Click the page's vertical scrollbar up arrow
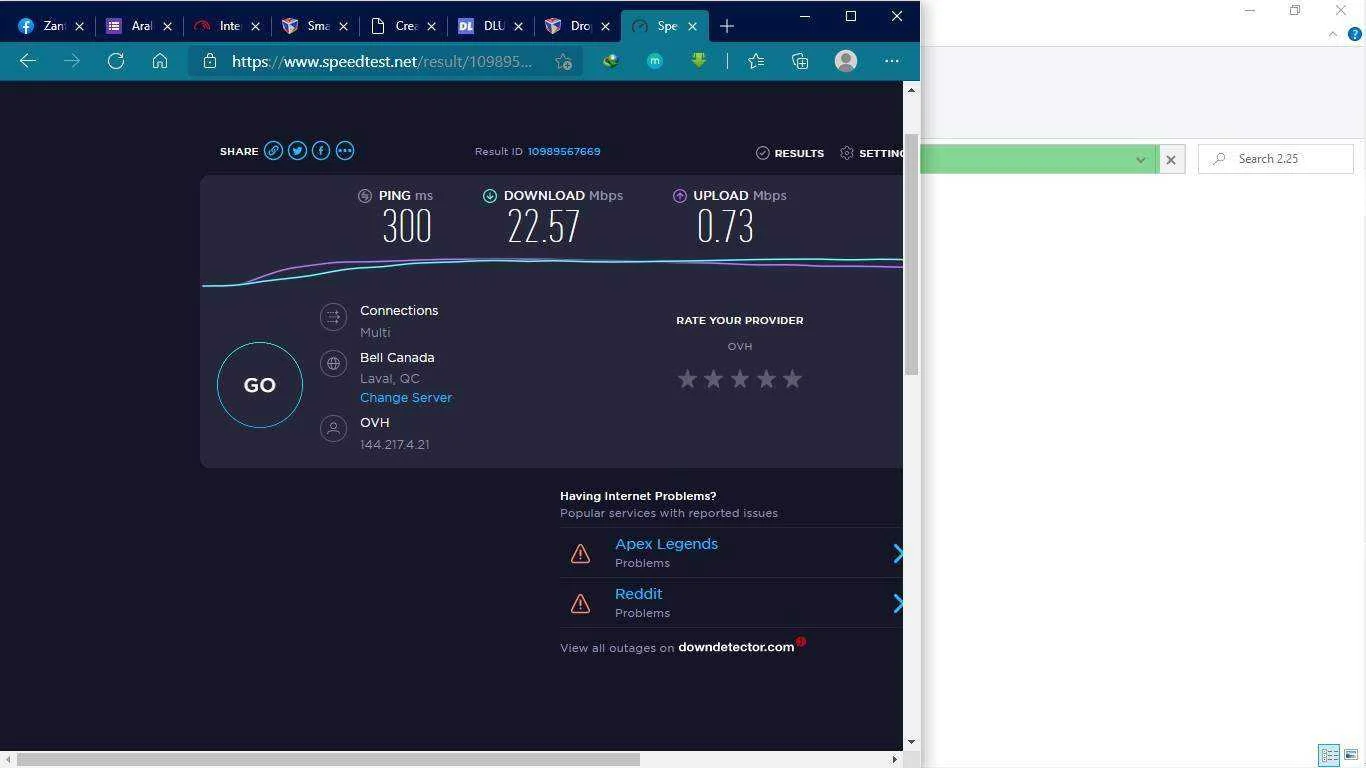Screen dimensions: 1366x768 [x=911, y=90]
